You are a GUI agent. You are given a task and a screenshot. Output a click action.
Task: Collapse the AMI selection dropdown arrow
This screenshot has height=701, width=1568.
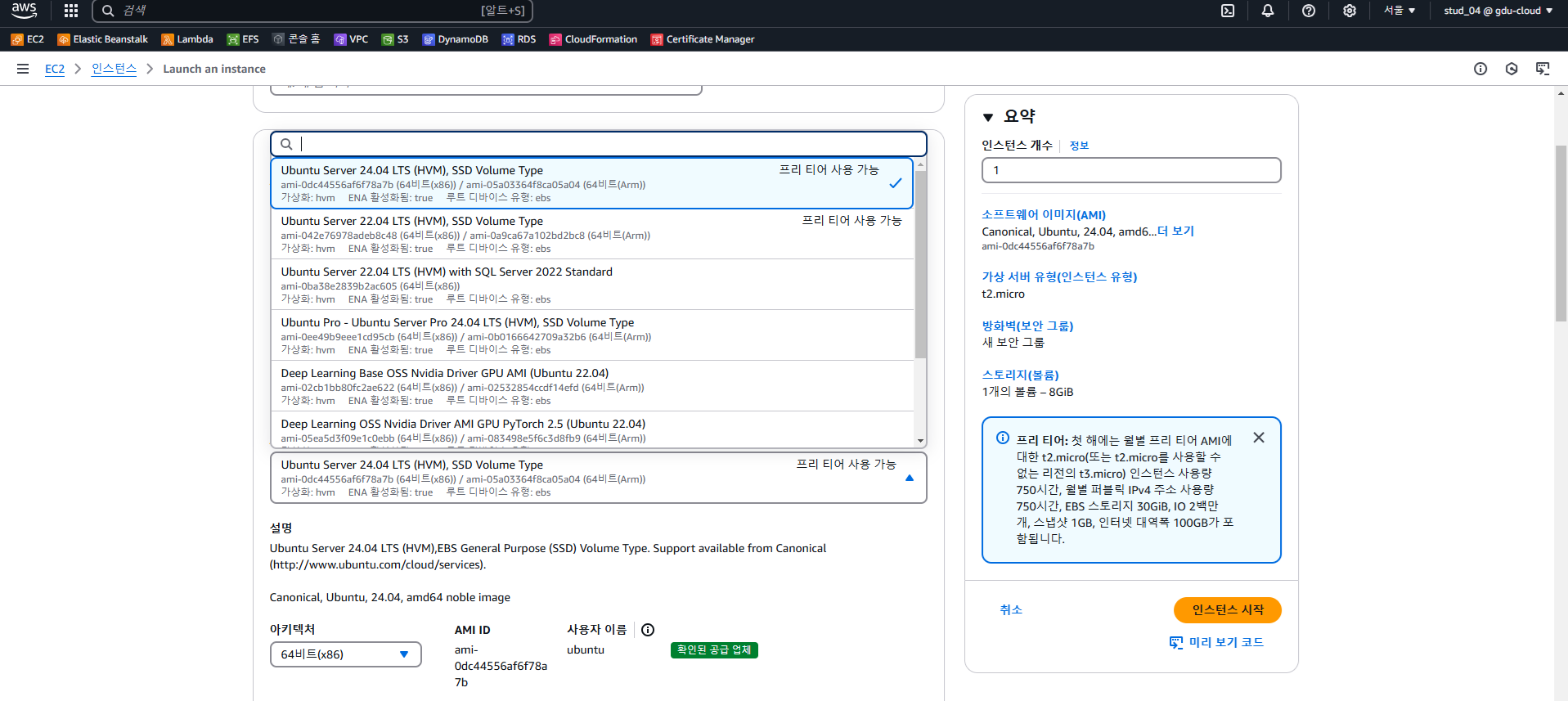910,478
